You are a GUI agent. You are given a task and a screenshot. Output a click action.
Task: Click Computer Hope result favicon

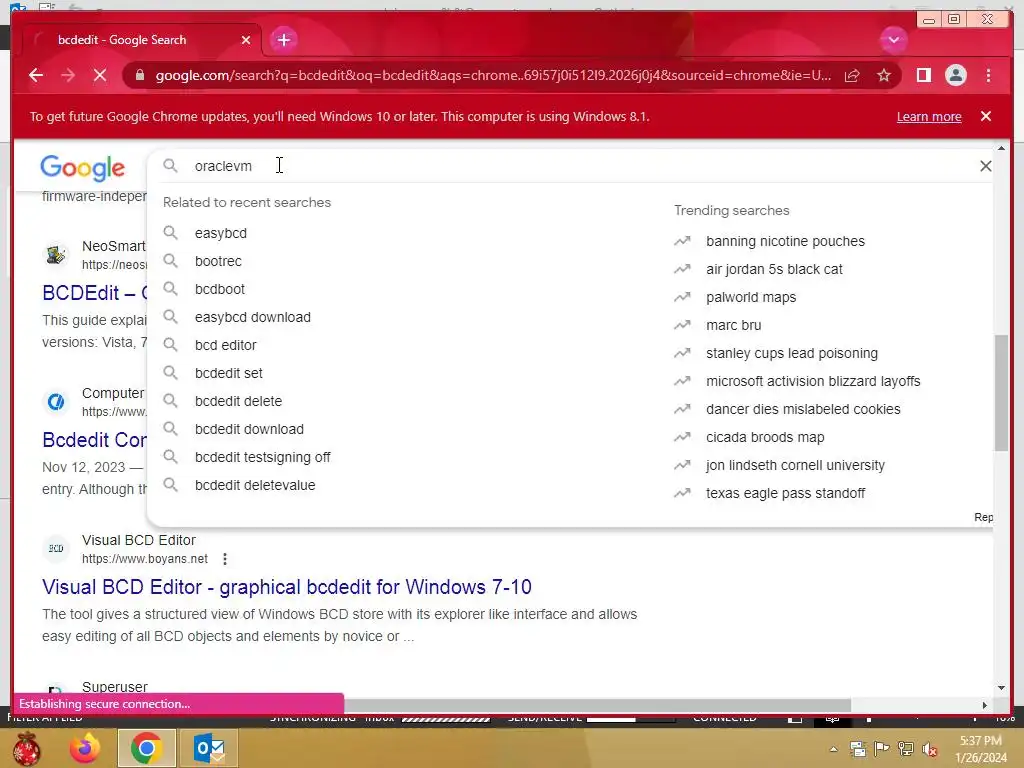[x=56, y=402]
